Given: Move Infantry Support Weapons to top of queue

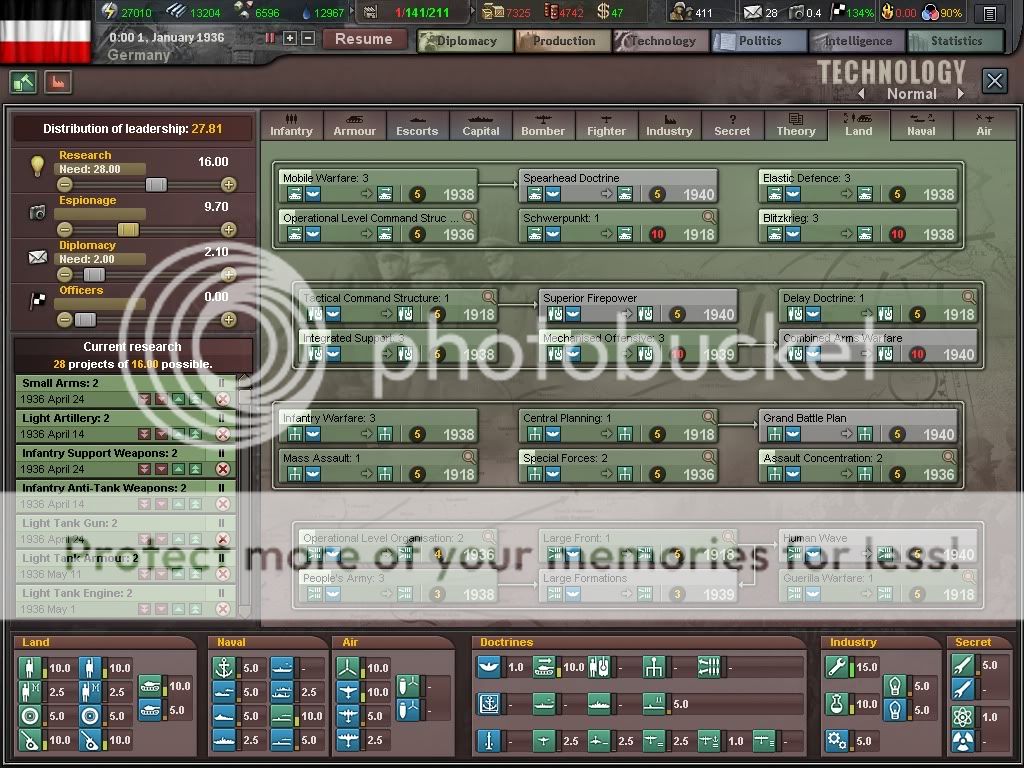Looking at the screenshot, I should [x=195, y=469].
